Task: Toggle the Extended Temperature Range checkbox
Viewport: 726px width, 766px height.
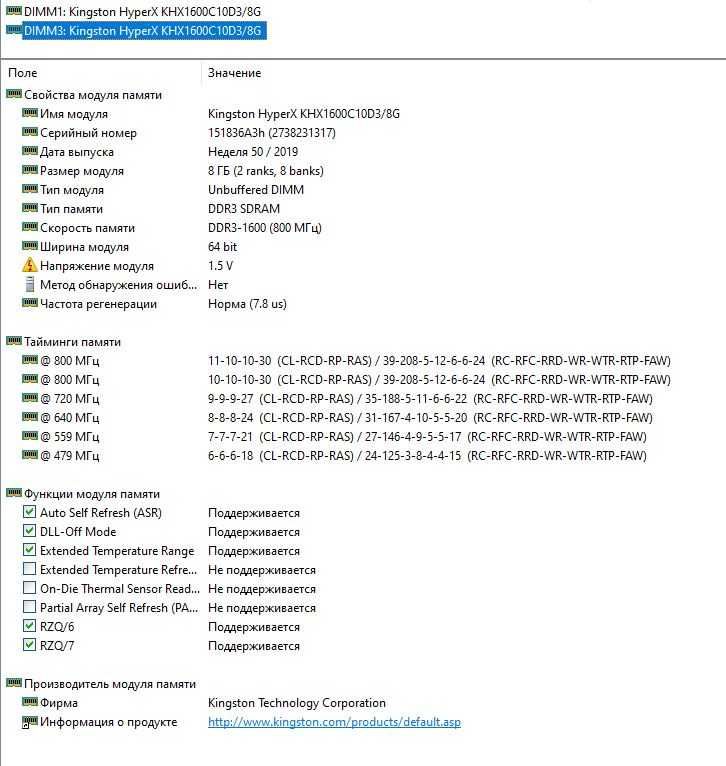Action: tap(29, 550)
